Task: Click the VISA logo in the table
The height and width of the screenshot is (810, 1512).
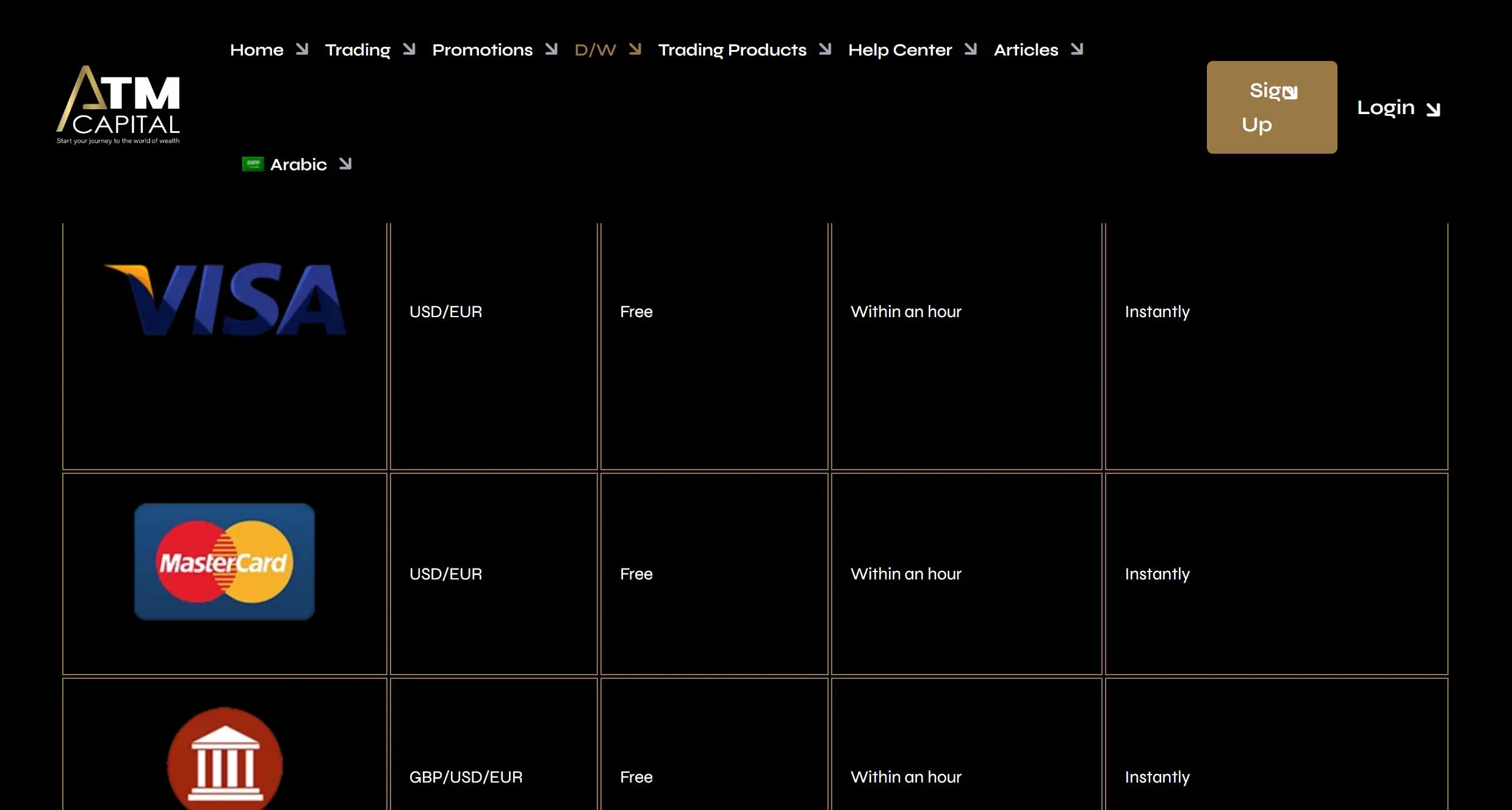Action: pyautogui.click(x=225, y=299)
